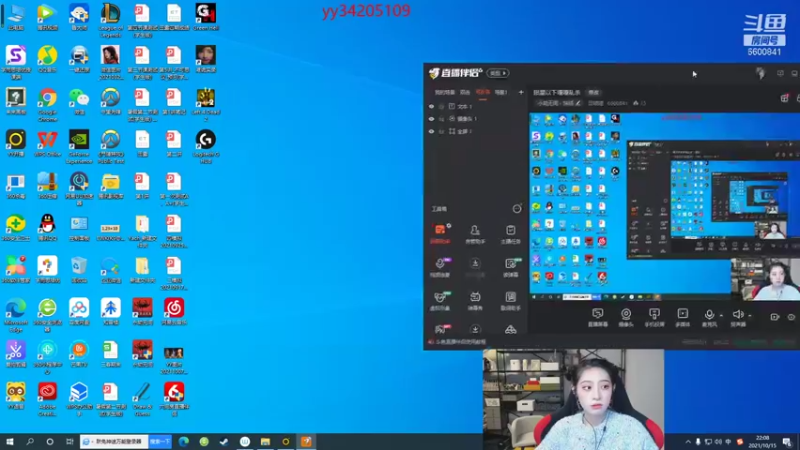Screen dimensions: 800x450
Task: Hide the 全屏 1 layer with its eye icon
Action: tap(432, 132)
